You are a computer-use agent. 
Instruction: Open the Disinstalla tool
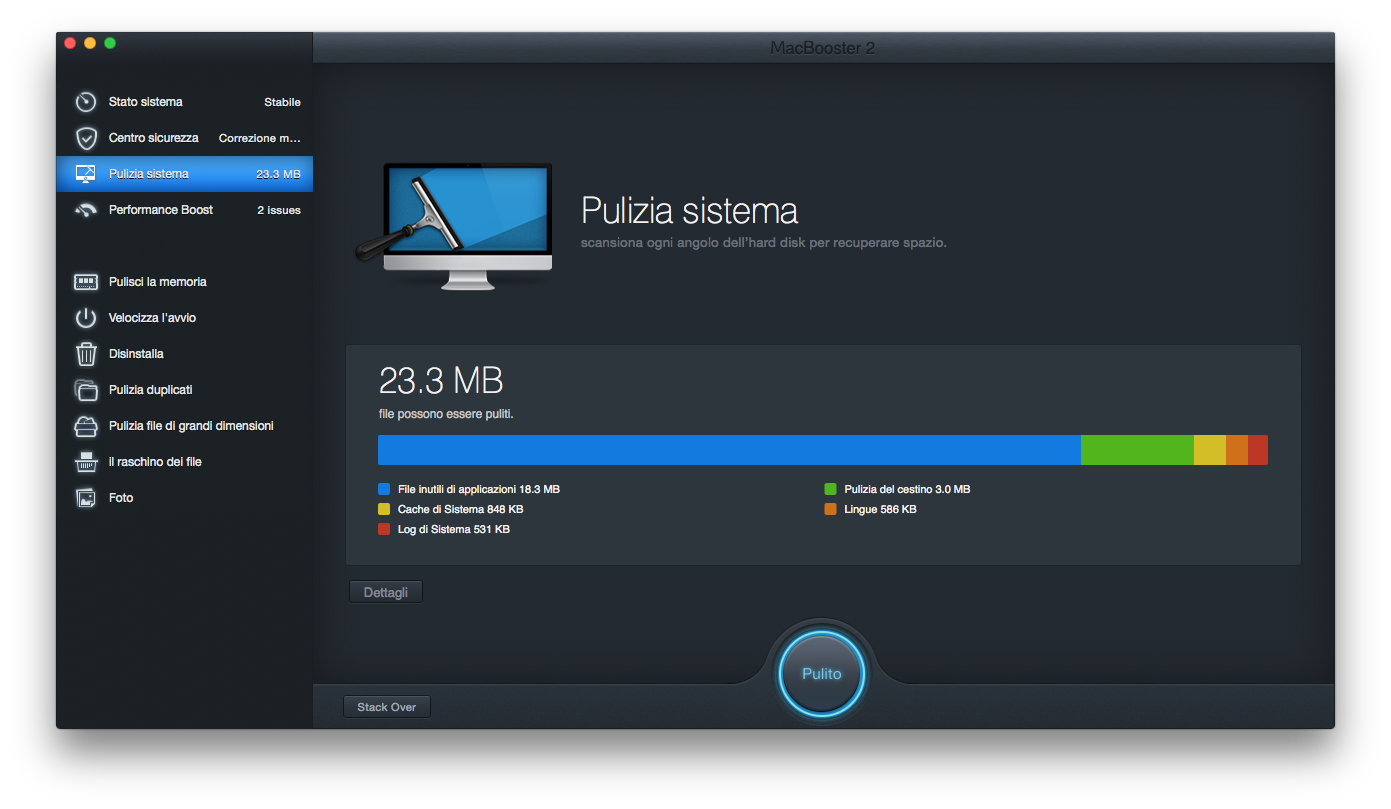184,354
